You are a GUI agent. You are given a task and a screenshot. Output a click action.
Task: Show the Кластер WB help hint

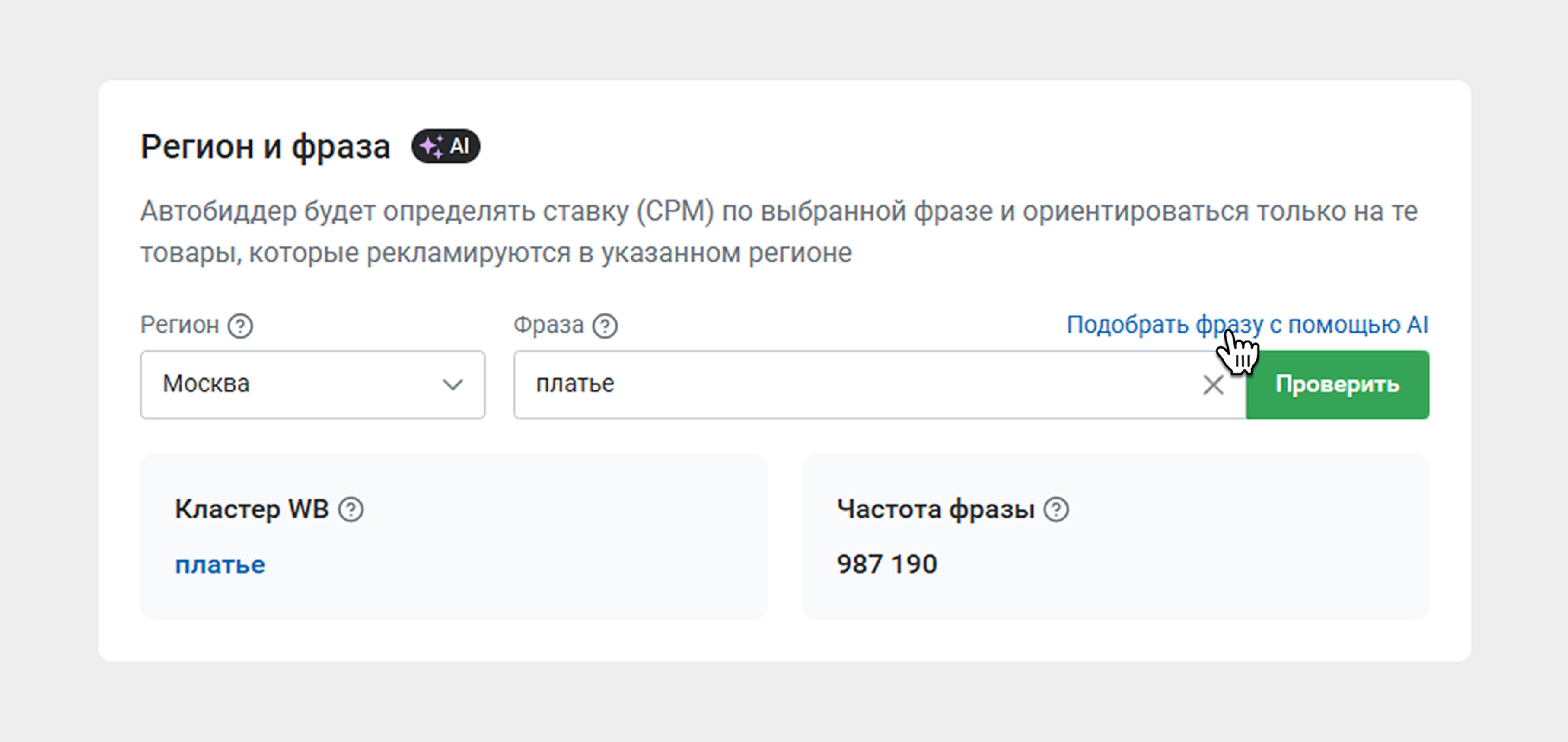351,509
